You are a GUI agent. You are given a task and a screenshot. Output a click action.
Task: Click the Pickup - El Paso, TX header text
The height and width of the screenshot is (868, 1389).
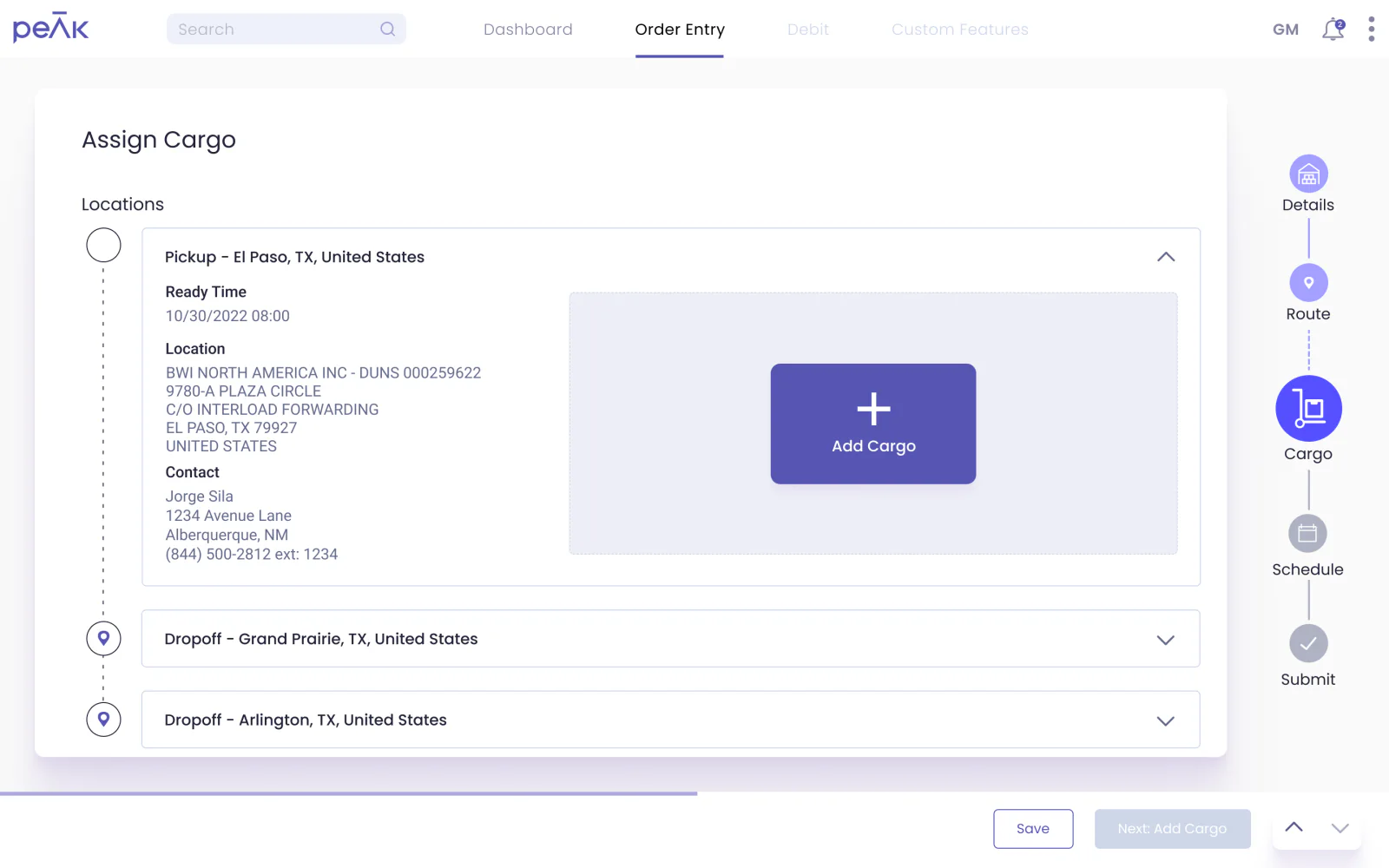click(294, 257)
